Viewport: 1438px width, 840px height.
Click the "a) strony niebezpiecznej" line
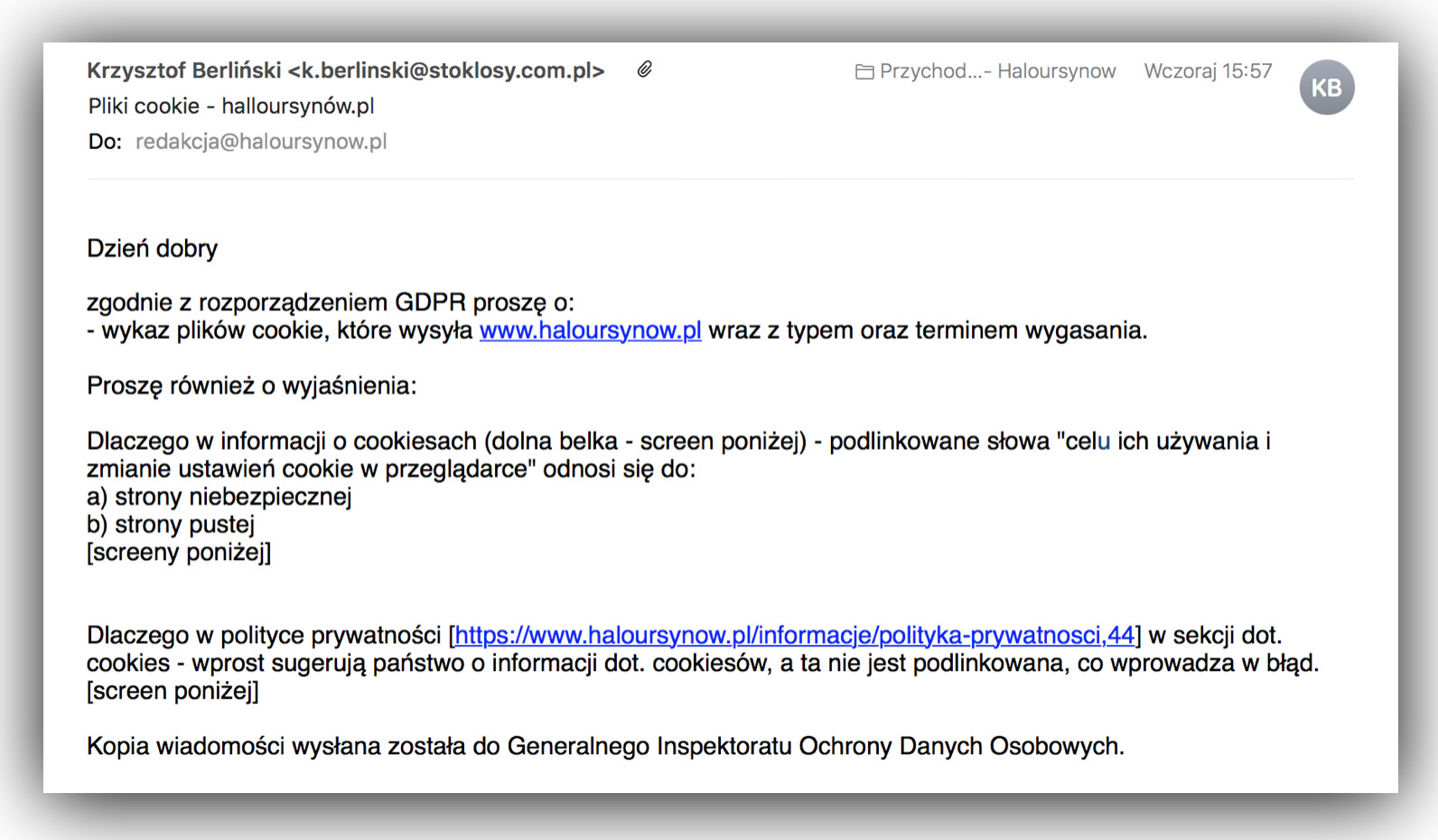pos(219,497)
